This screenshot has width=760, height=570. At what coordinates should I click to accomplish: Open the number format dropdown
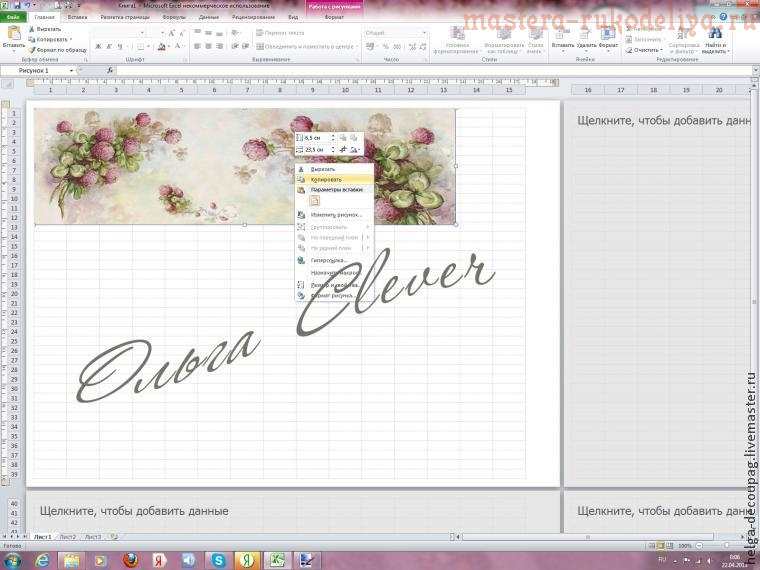pyautogui.click(x=424, y=33)
